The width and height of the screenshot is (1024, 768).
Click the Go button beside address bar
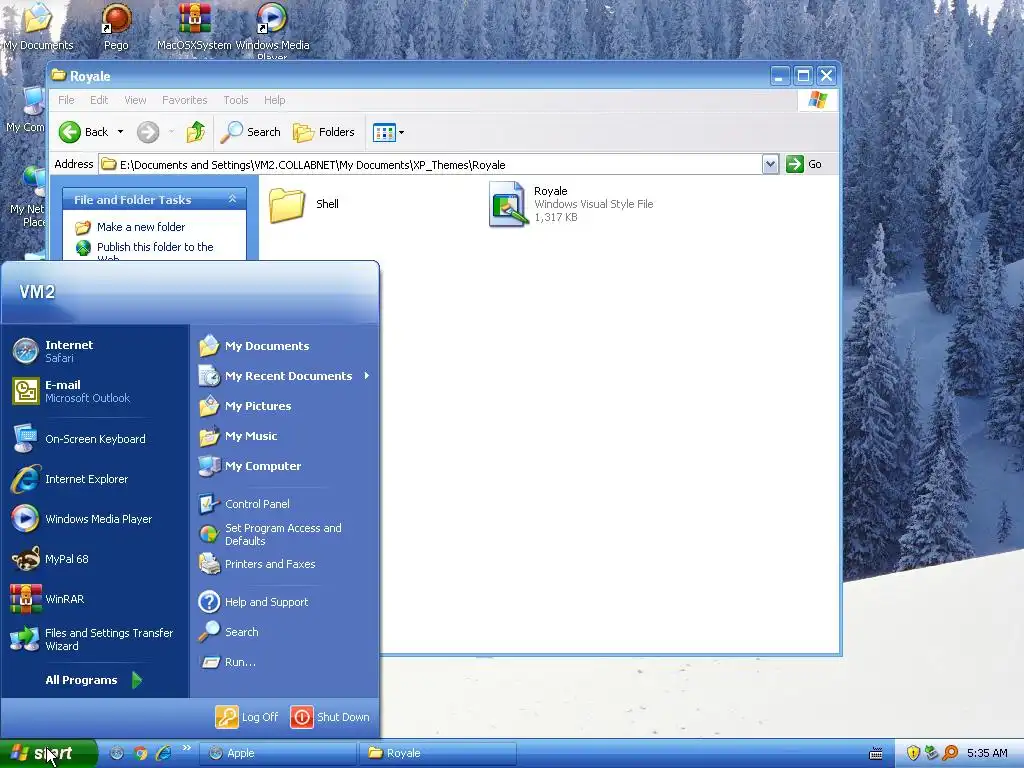[x=805, y=164]
